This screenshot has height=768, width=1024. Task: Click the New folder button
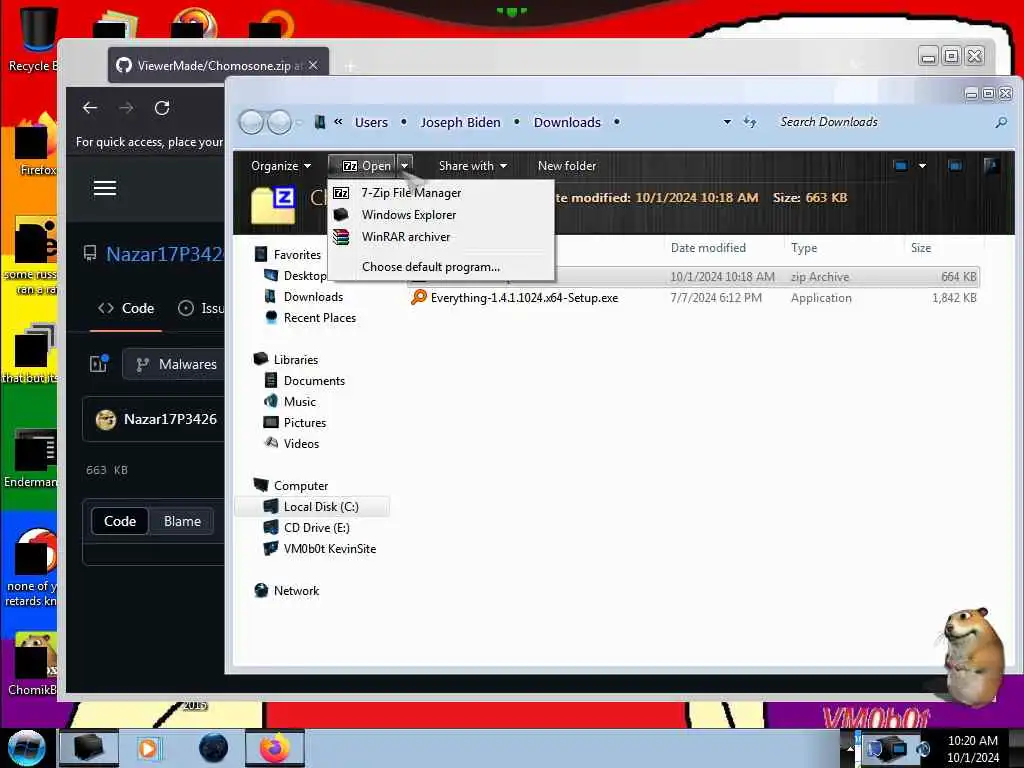(x=567, y=166)
